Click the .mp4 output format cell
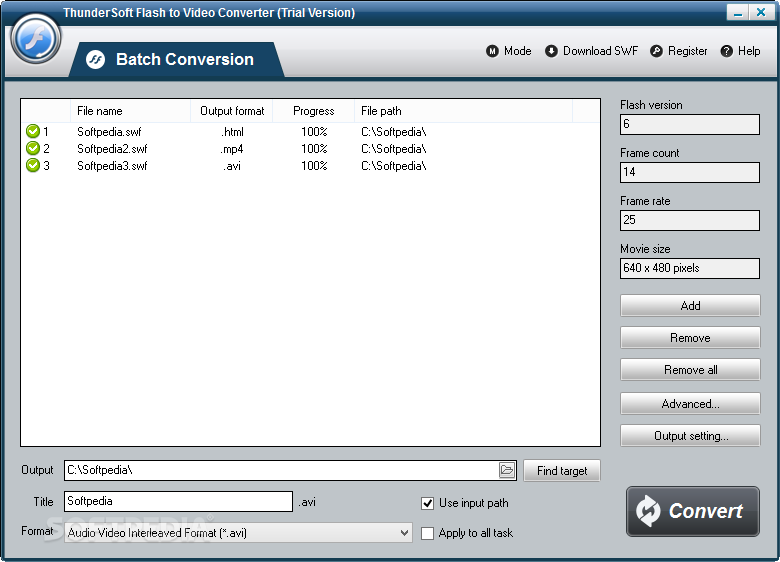This screenshot has height=562, width=780. click(232, 149)
